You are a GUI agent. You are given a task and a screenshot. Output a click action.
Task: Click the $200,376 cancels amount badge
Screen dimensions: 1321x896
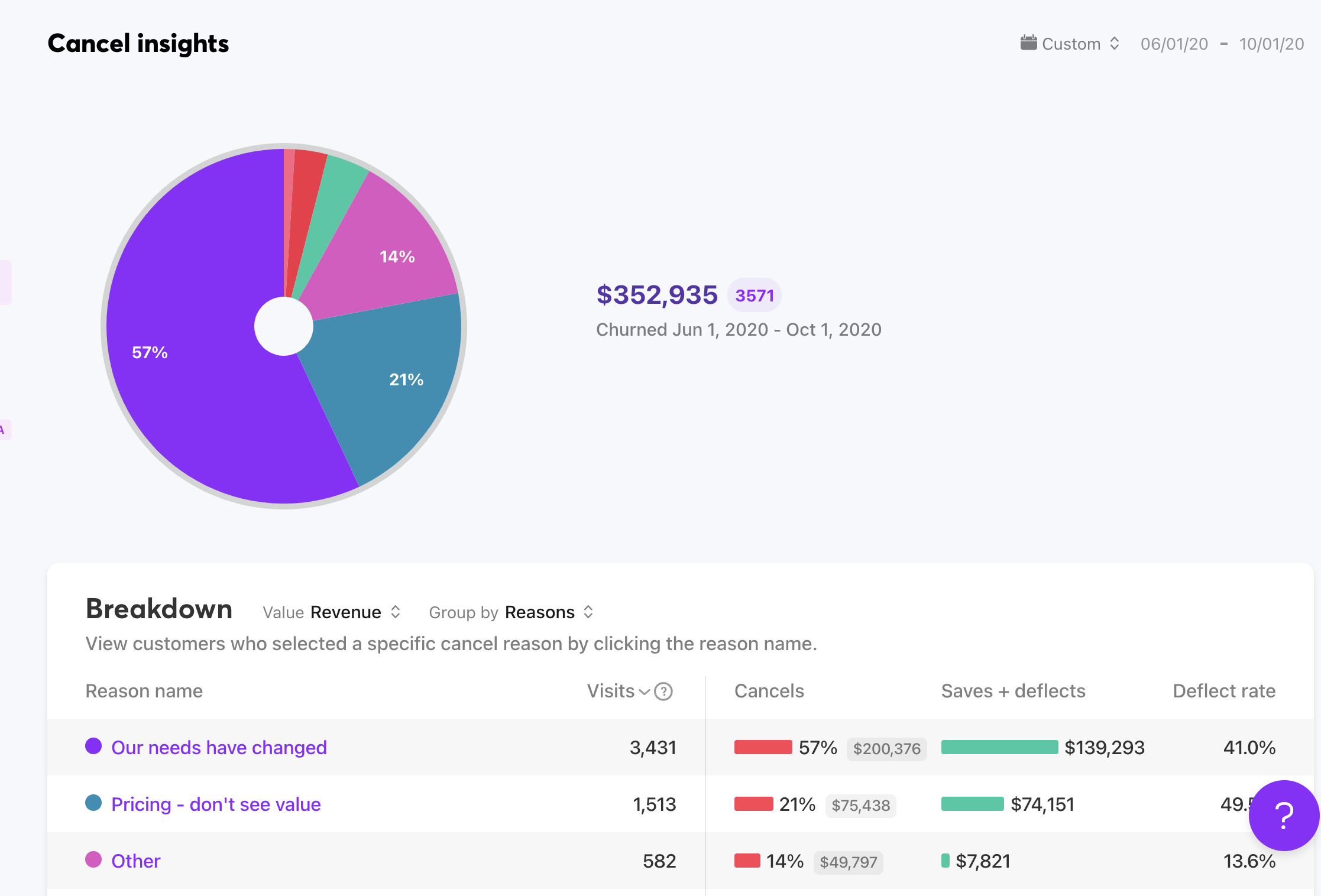click(x=886, y=749)
